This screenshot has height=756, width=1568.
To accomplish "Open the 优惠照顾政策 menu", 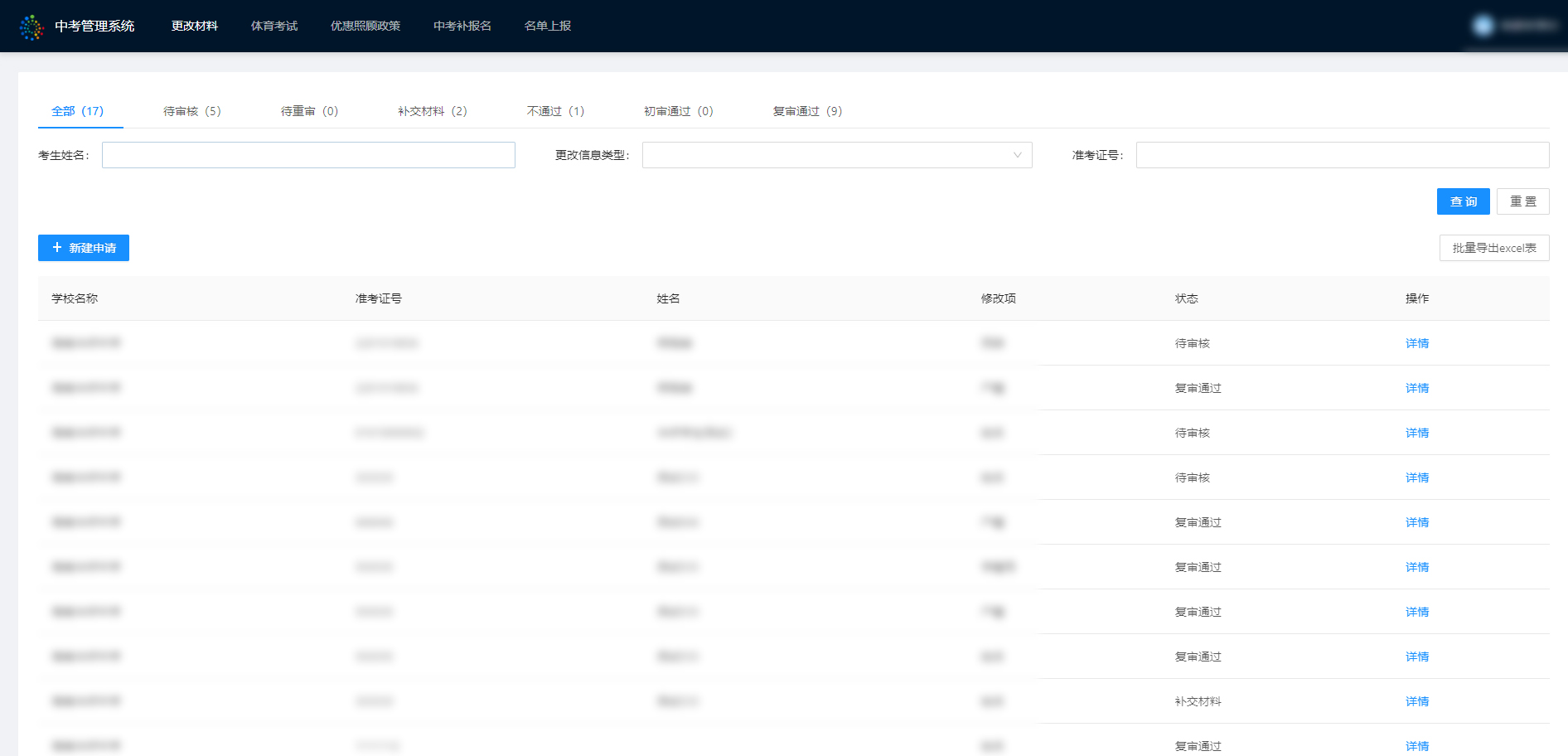I will [x=365, y=27].
